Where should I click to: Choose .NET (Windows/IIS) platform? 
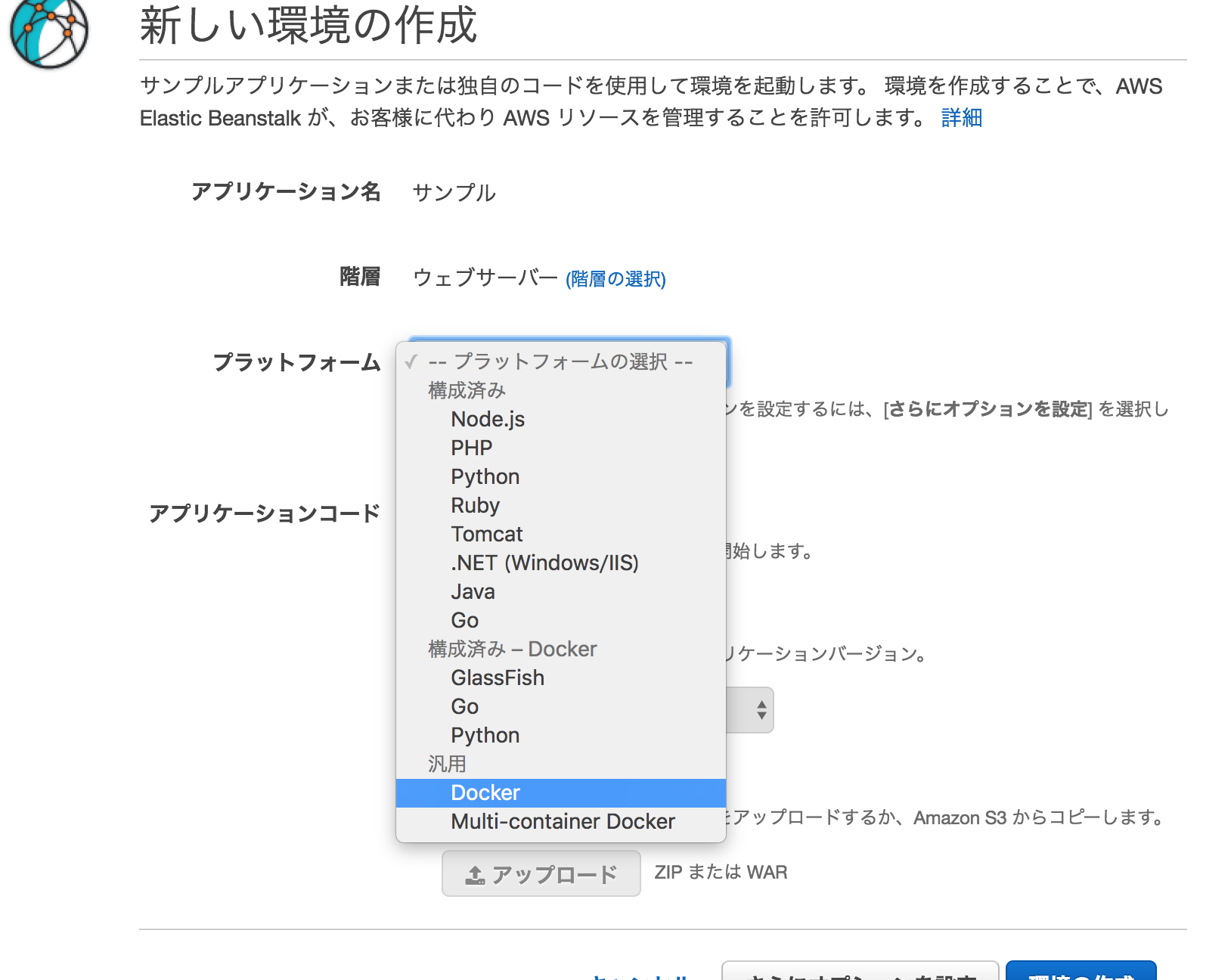[560, 563]
